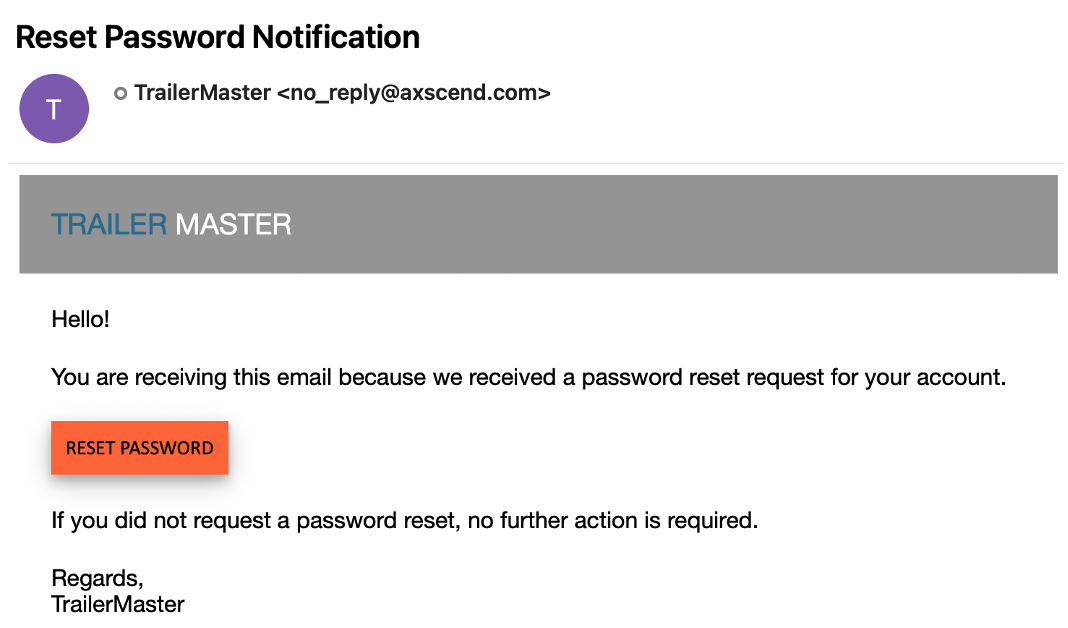The width and height of the screenshot is (1068, 628).
Task: Select the blue TRAILER portion of the logo
Action: pyautogui.click(x=110, y=224)
